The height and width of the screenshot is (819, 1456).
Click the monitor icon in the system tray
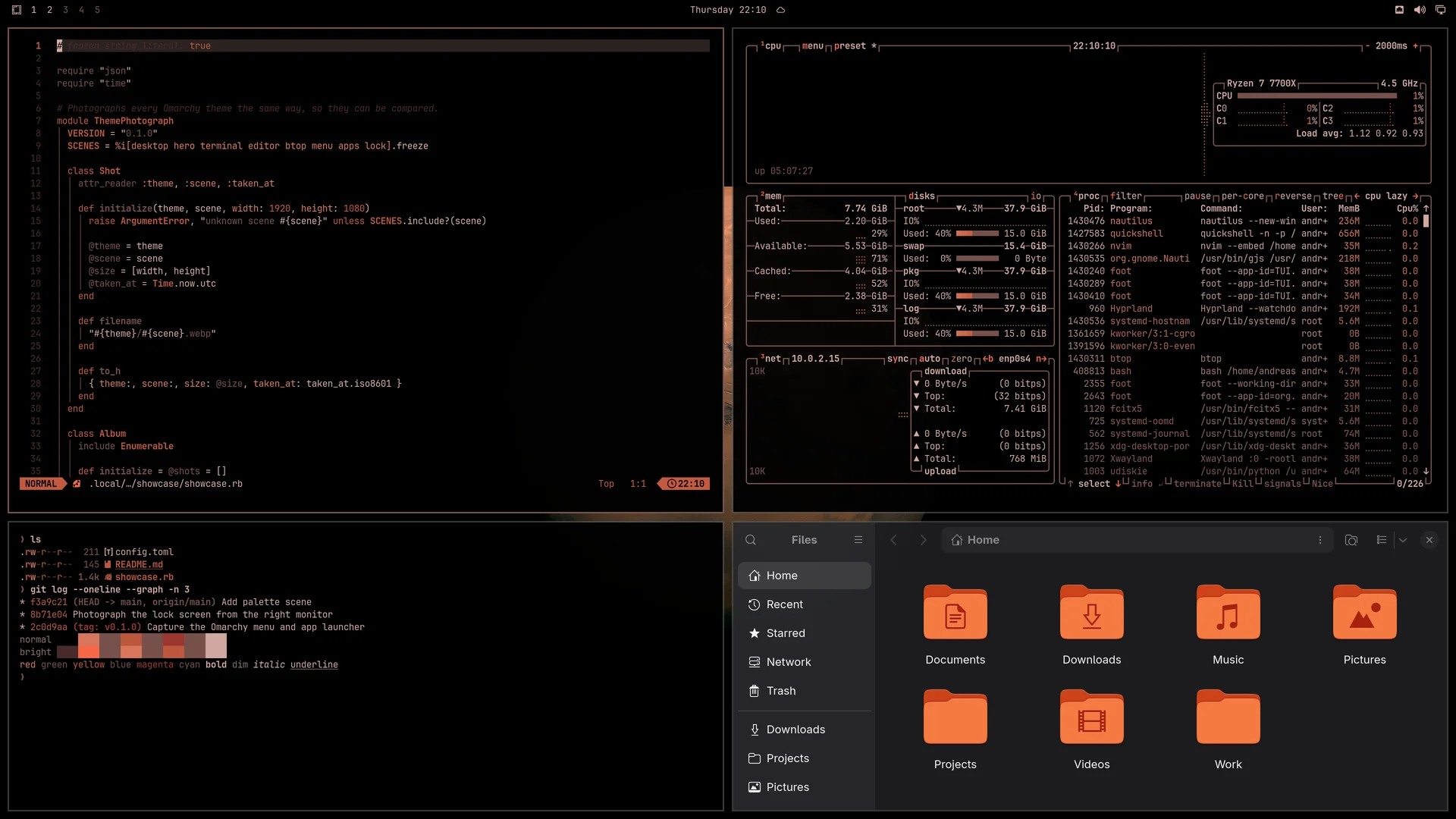1440,10
